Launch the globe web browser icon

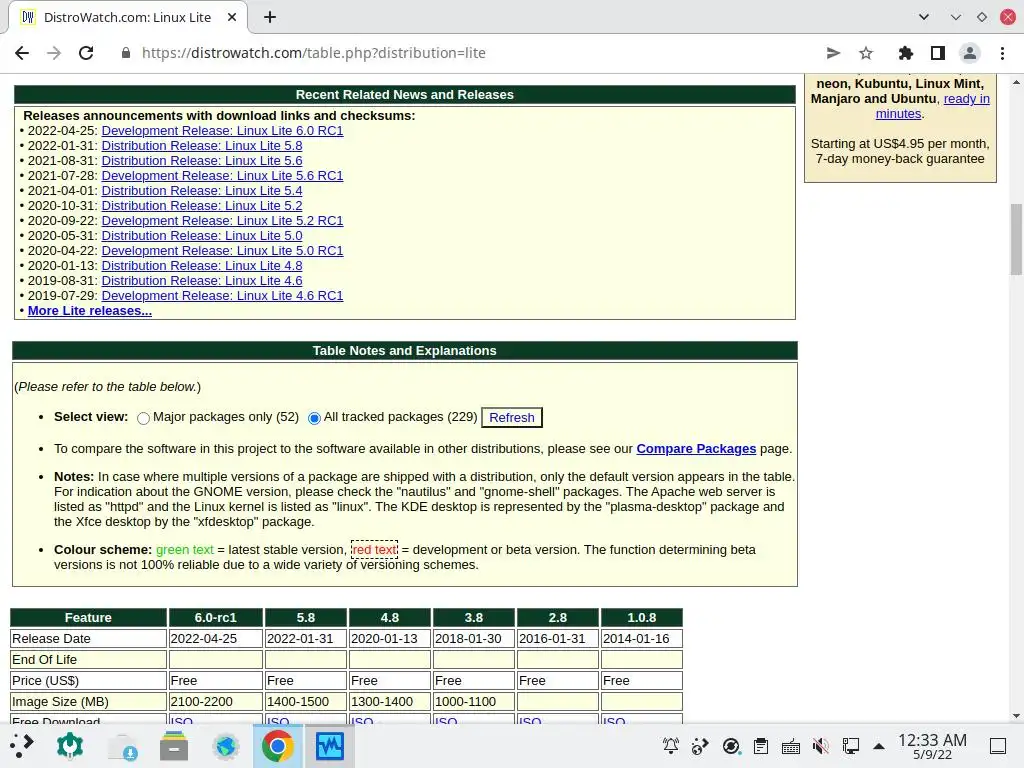226,746
